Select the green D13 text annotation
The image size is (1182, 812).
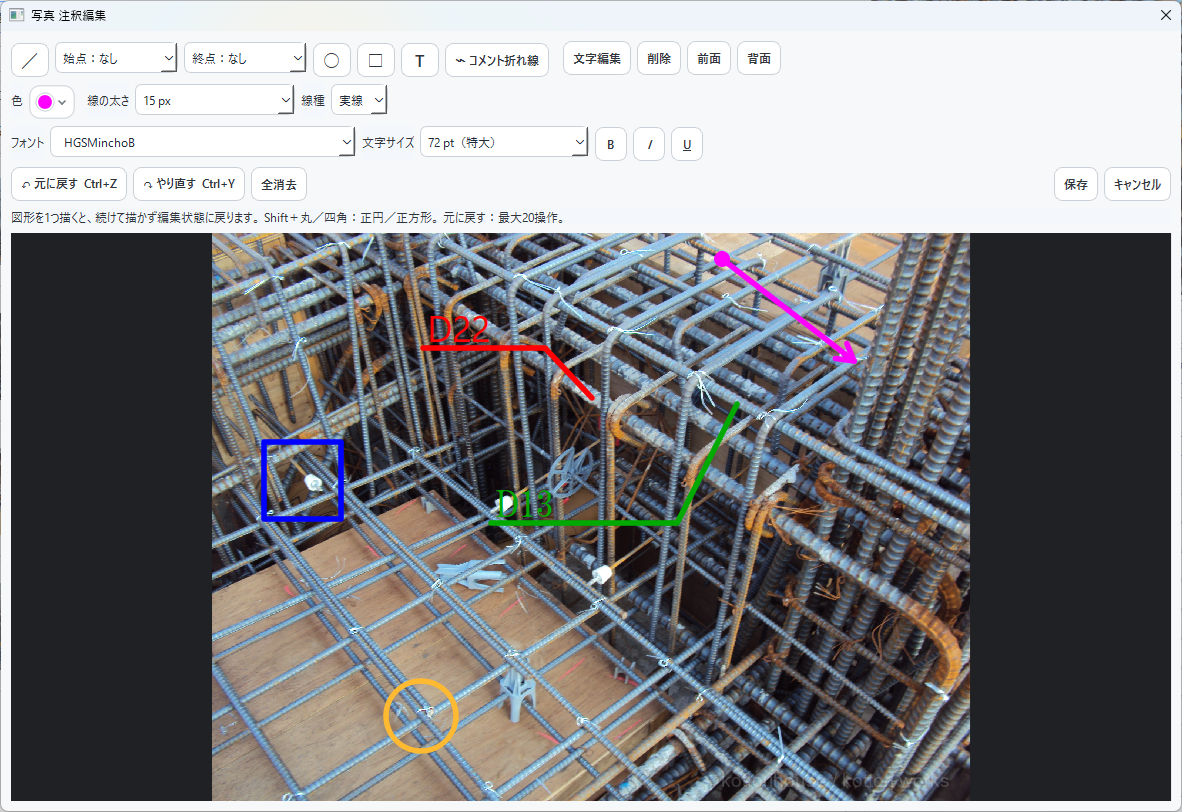coord(525,504)
